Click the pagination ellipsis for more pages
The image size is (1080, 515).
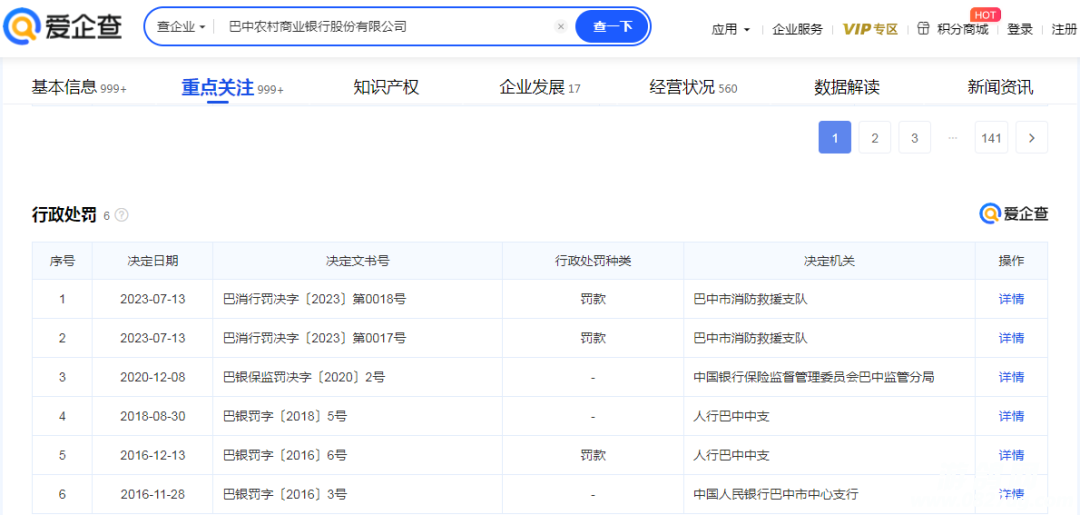(x=952, y=138)
